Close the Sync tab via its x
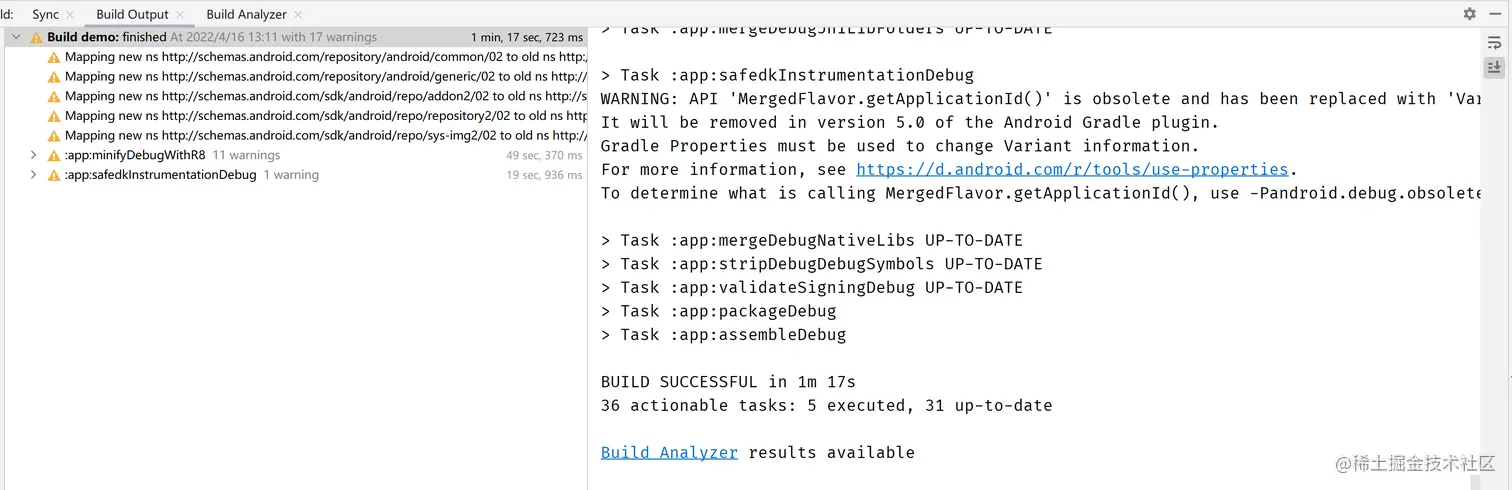This screenshot has width=1512, height=490. pyautogui.click(x=70, y=15)
